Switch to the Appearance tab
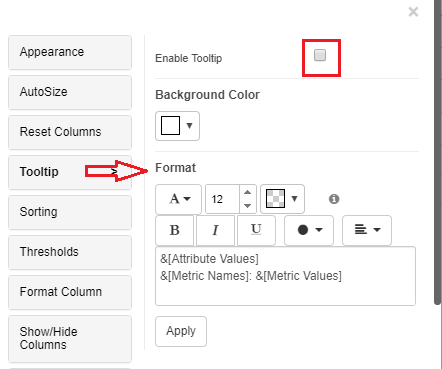The height and width of the screenshot is (369, 442). click(70, 52)
